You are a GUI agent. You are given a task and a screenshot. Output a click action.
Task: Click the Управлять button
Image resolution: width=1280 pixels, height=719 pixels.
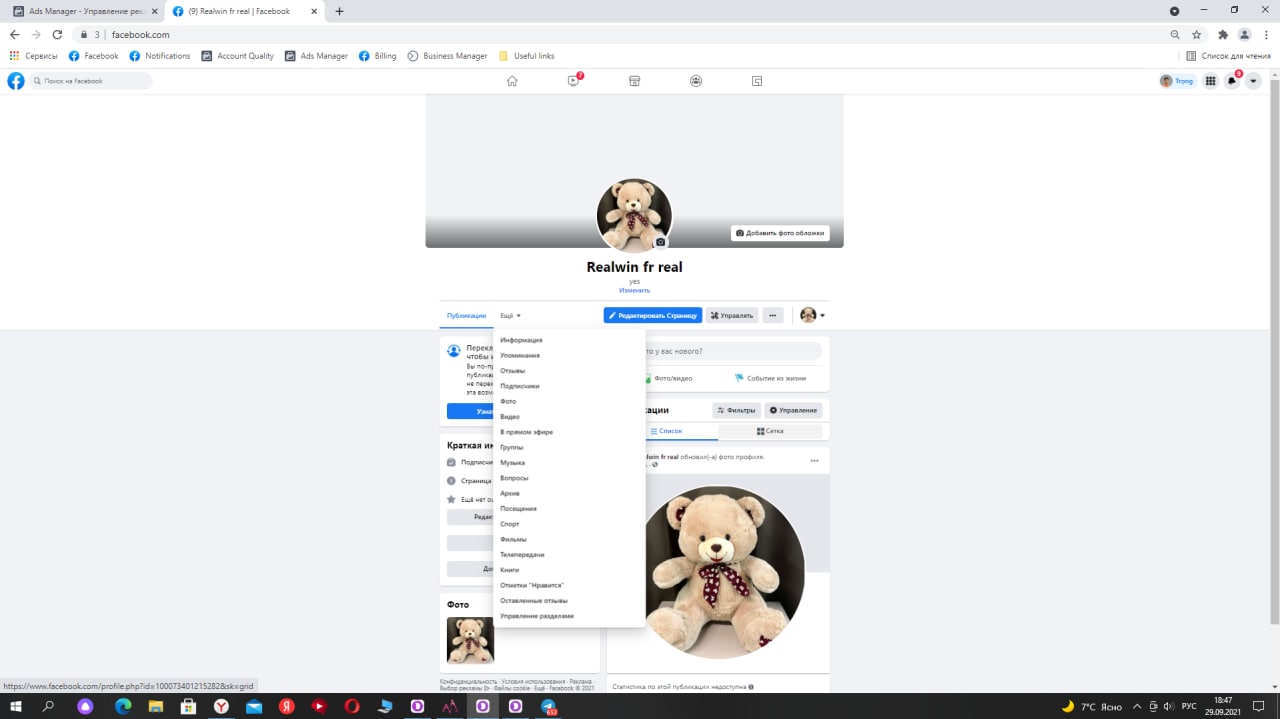tap(732, 315)
